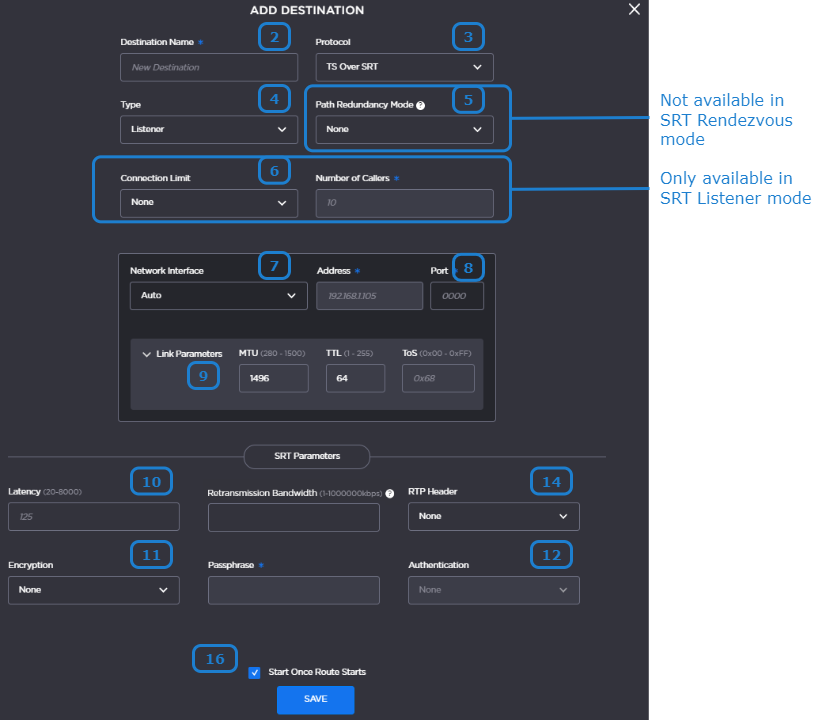Focus the Port input field
838x720 pixels.
(457, 296)
